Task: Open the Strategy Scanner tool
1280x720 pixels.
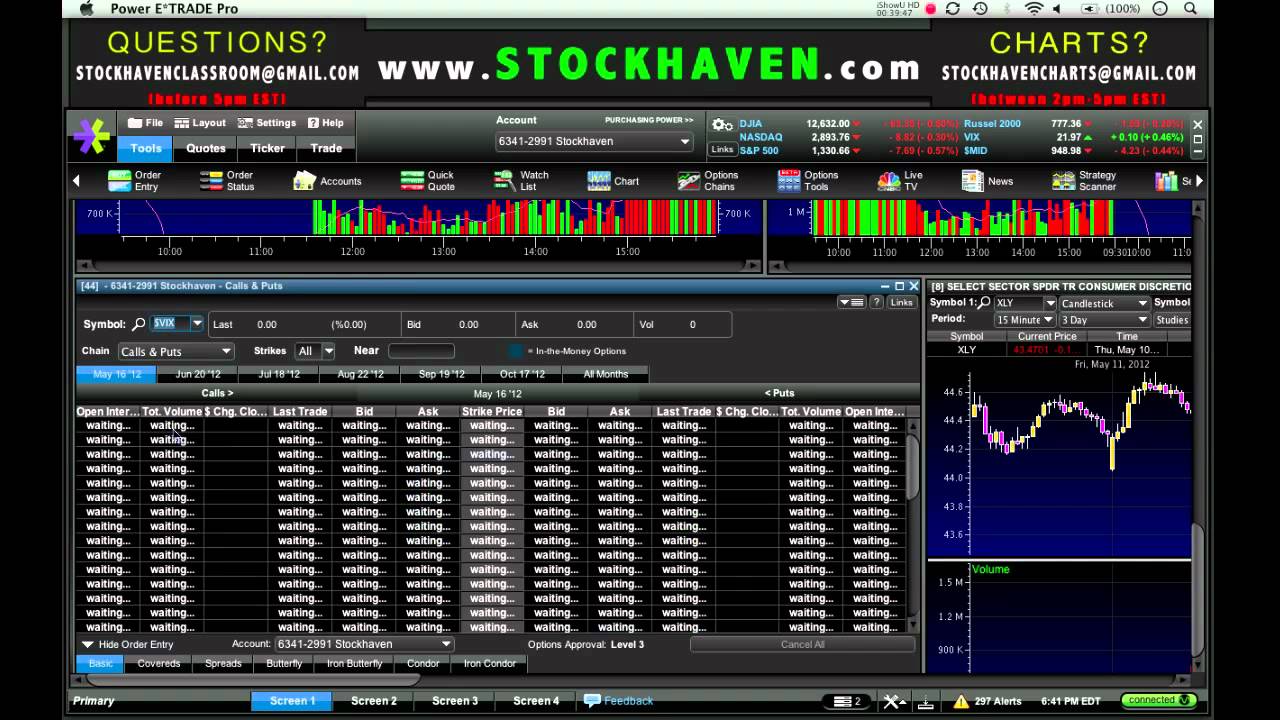Action: coord(1084,181)
